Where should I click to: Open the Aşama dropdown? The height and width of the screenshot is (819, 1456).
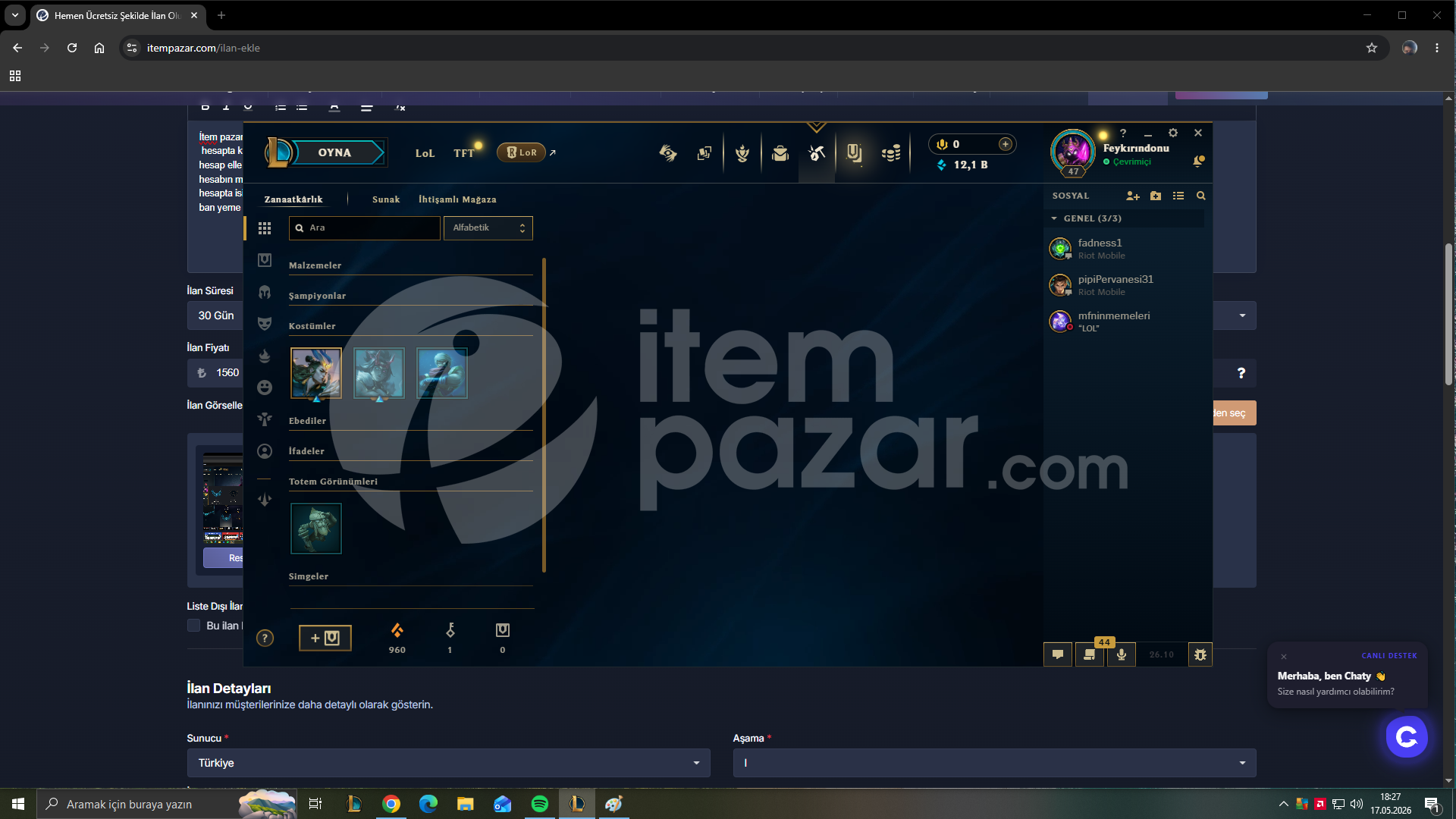point(994,763)
